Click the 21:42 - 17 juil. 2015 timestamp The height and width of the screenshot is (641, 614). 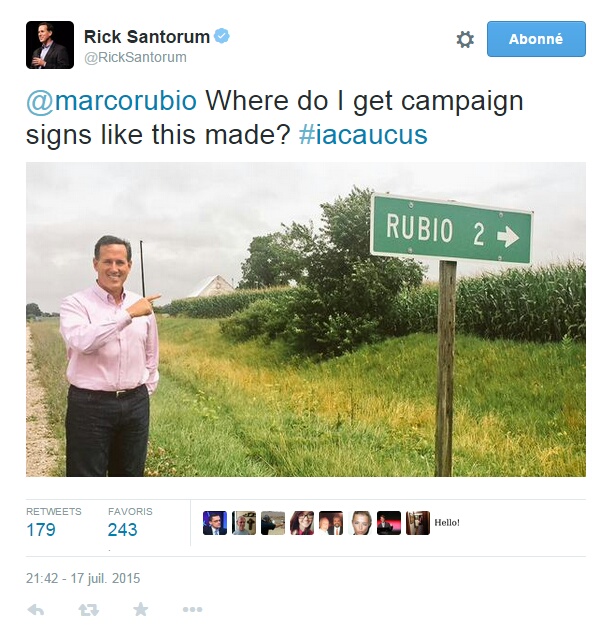pos(83,578)
